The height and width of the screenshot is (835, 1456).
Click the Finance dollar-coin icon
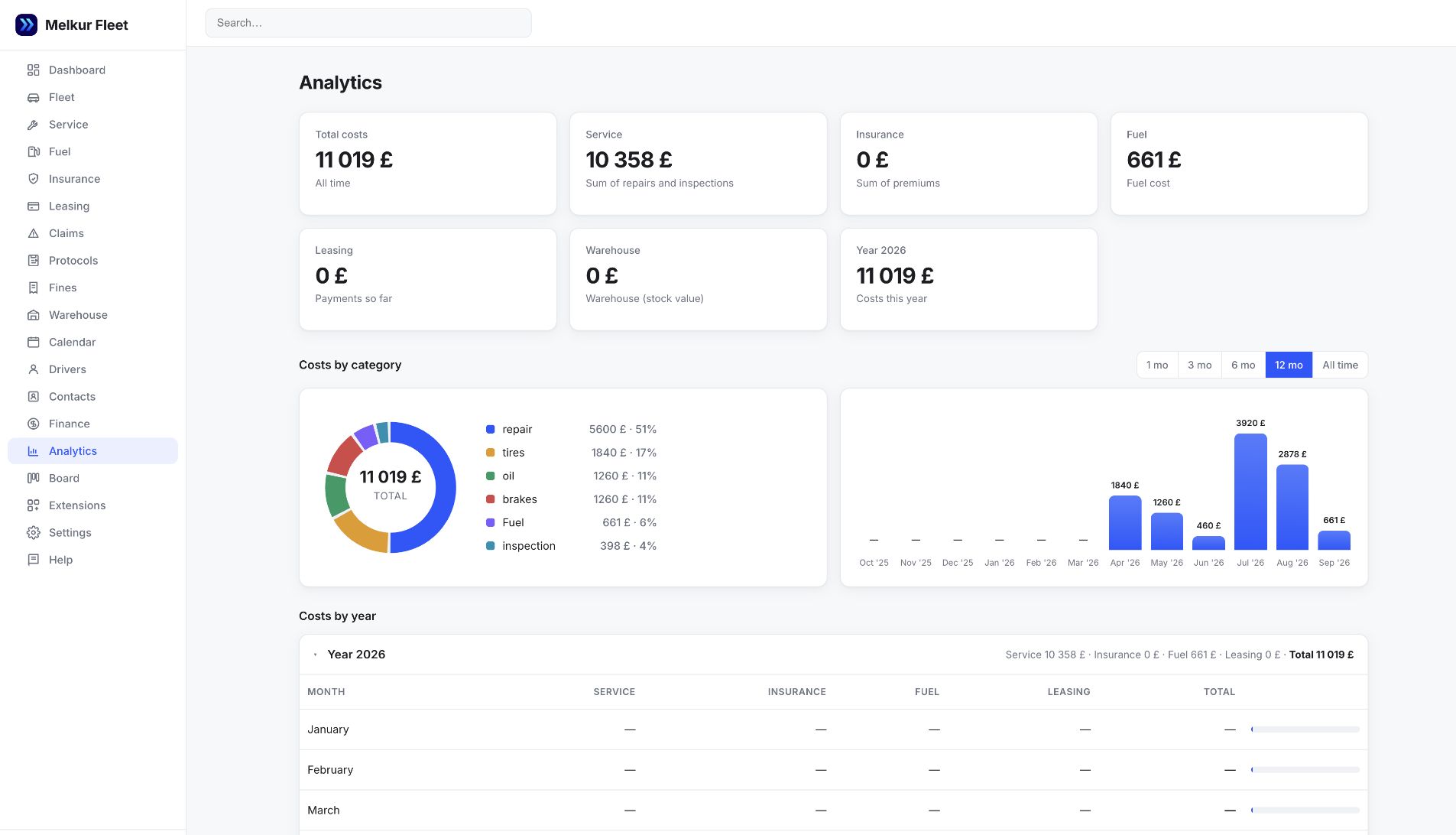pos(33,424)
